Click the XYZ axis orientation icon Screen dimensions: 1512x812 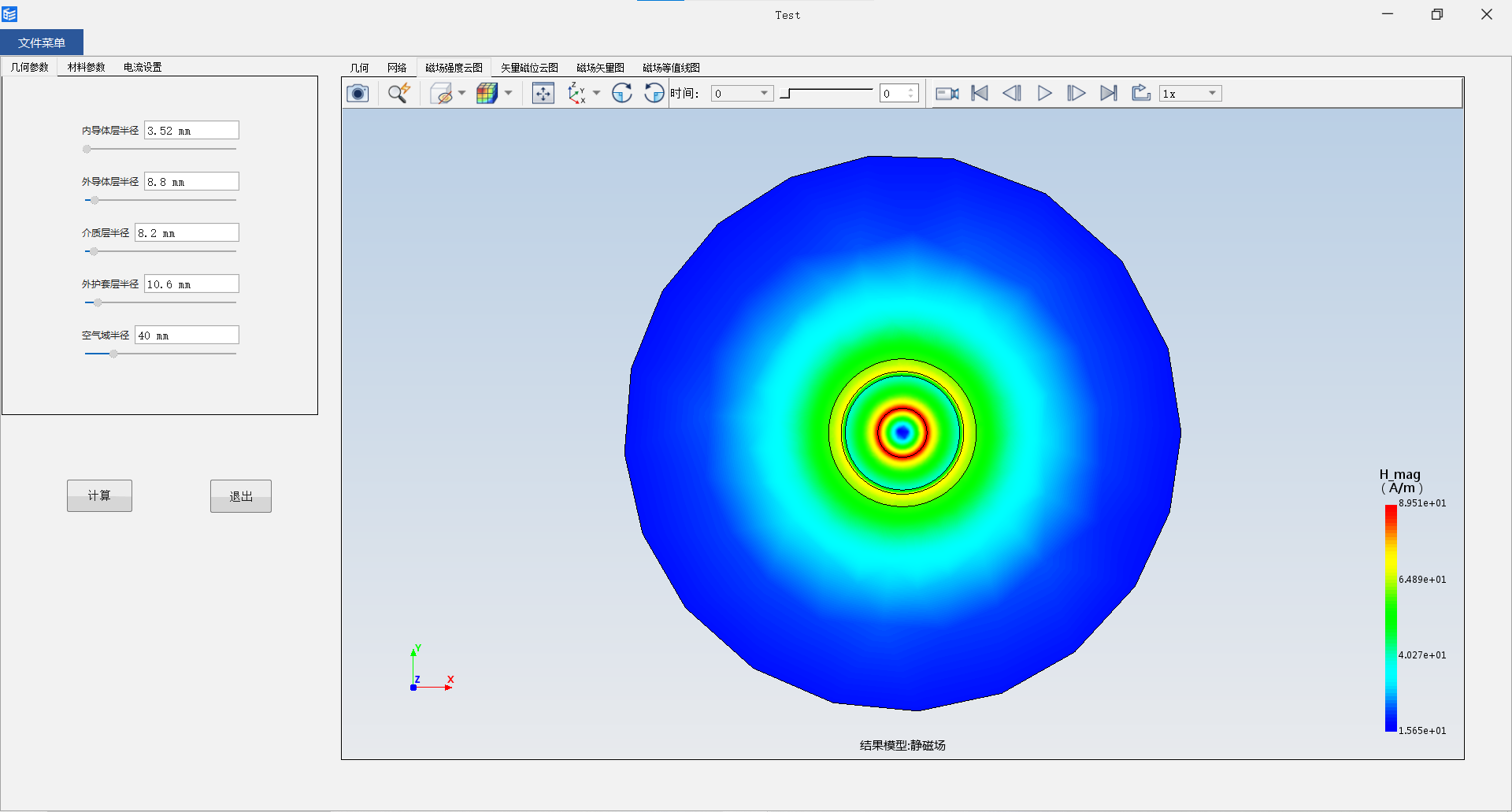577,94
